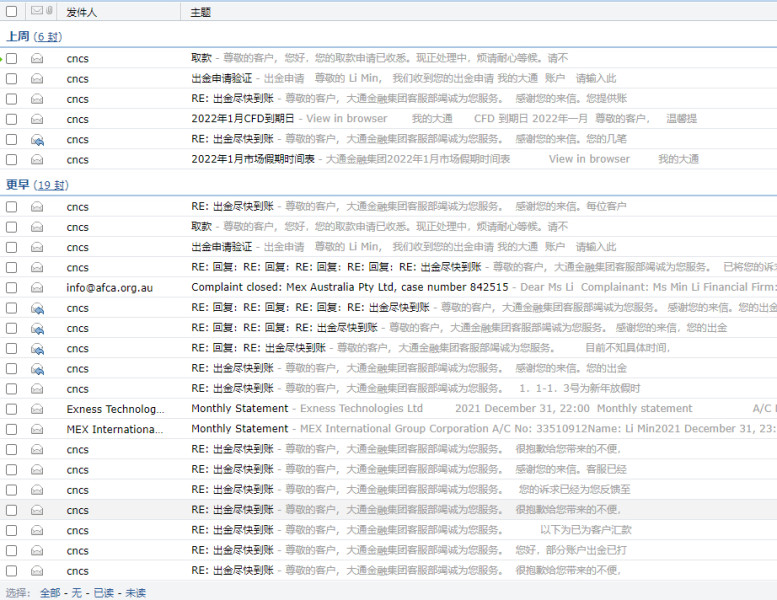Select the Exness Technologies email checkbox
This screenshot has width=777, height=600.
tap(12, 409)
